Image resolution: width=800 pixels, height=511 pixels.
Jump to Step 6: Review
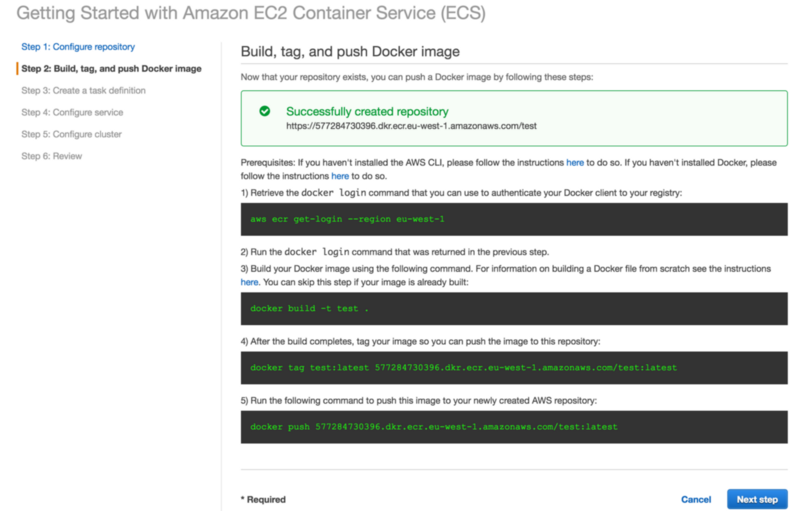52,156
